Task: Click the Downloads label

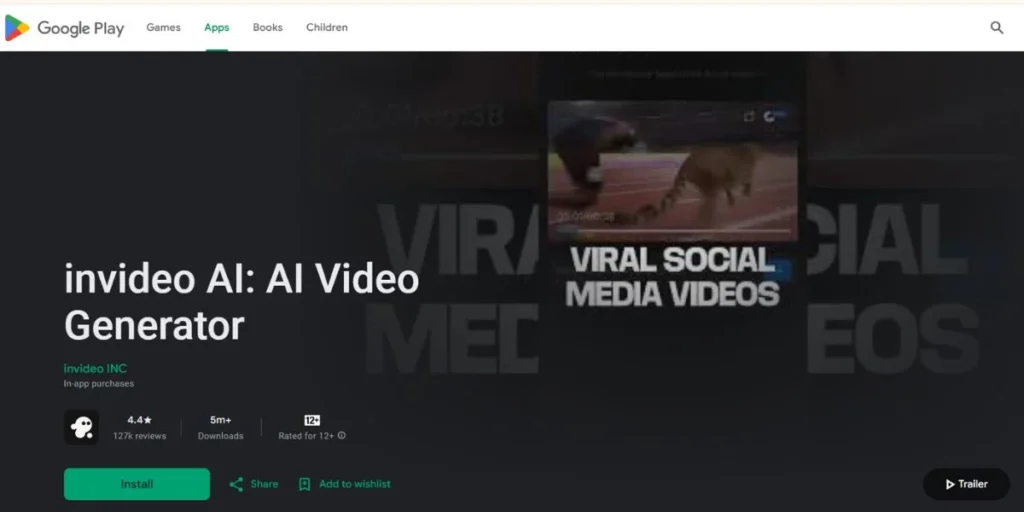Action: (221, 436)
